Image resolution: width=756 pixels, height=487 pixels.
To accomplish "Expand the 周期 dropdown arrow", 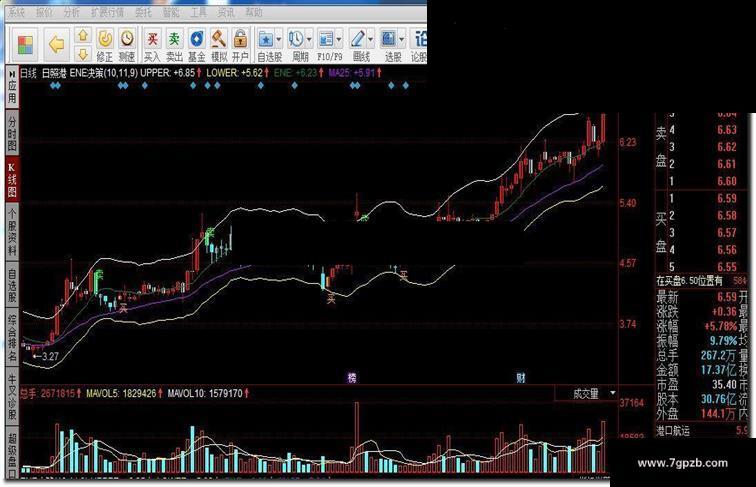I will [x=309, y=39].
